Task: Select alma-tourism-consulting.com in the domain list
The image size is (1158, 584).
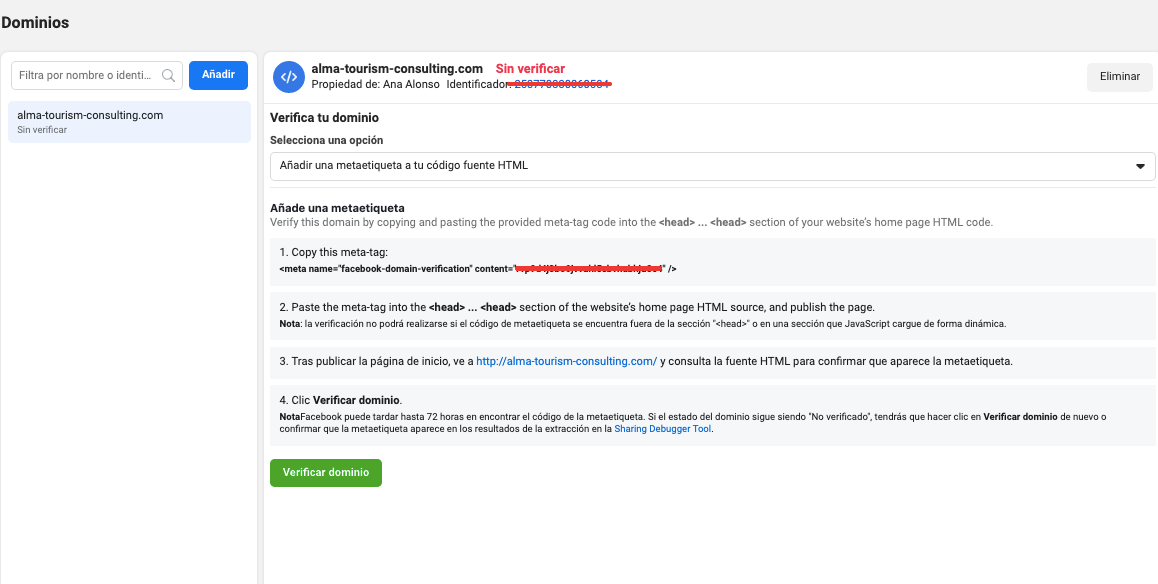Action: (x=129, y=122)
